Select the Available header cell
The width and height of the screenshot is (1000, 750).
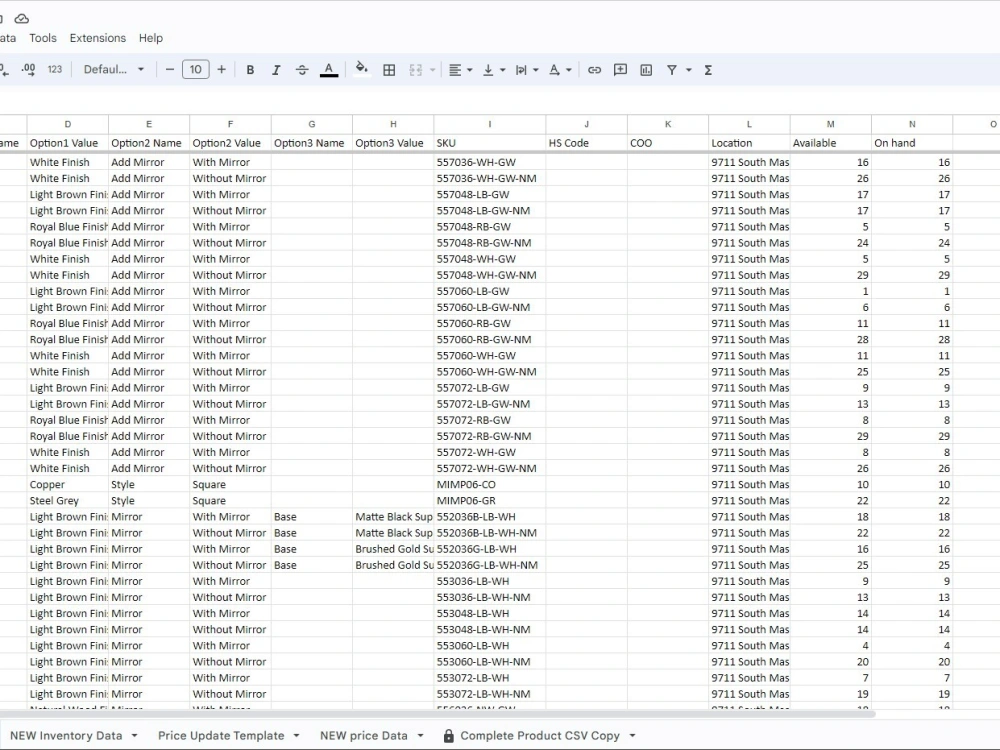[x=830, y=143]
